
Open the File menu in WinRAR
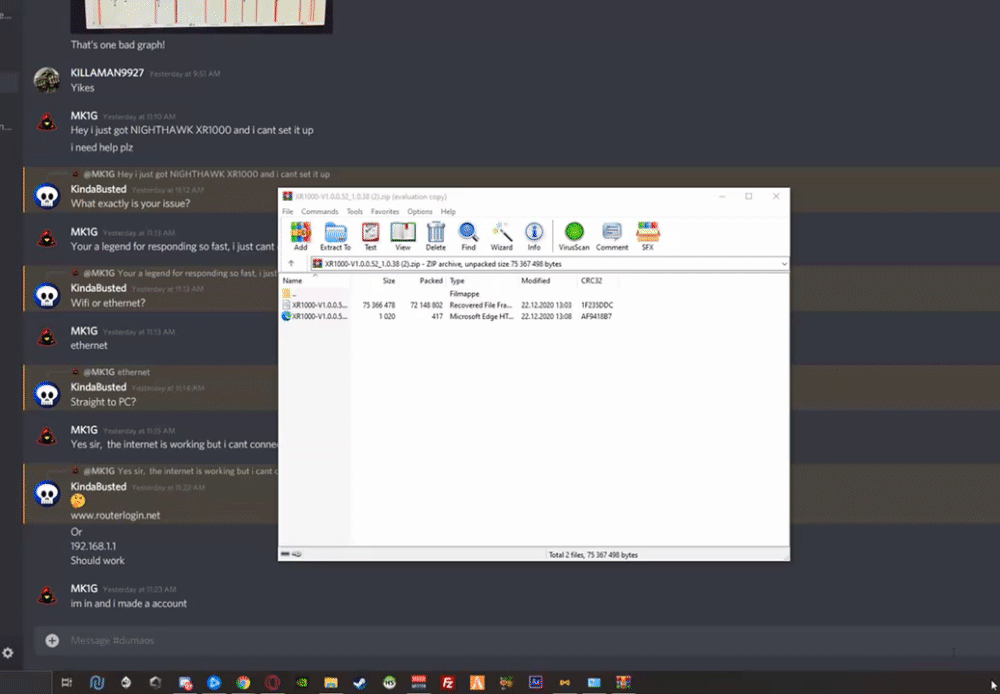coord(288,212)
